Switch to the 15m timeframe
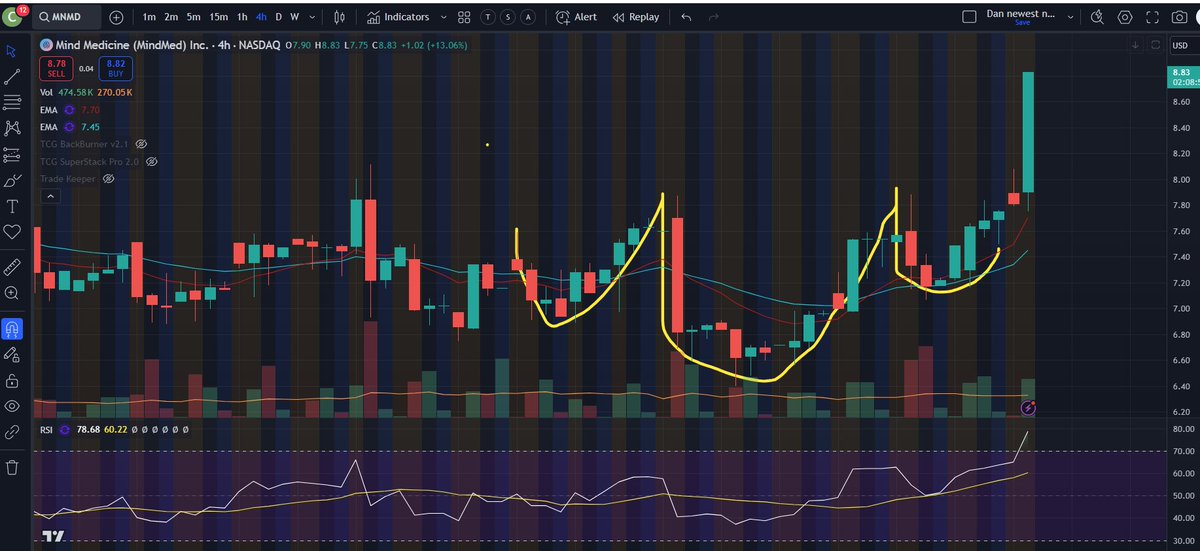Image resolution: width=1200 pixels, height=551 pixels. [x=219, y=17]
